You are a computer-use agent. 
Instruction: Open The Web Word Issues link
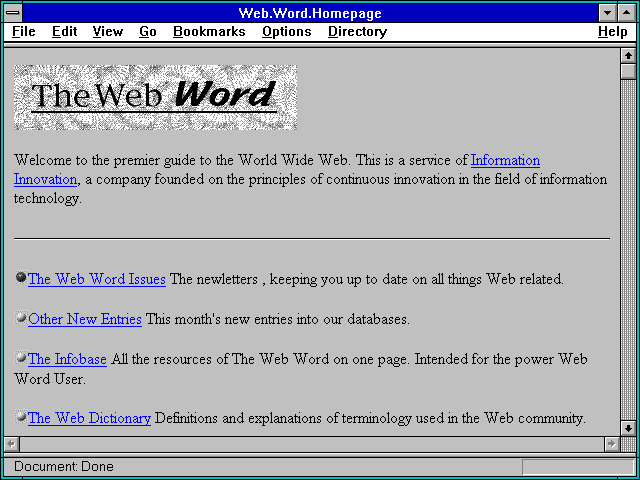(97, 279)
